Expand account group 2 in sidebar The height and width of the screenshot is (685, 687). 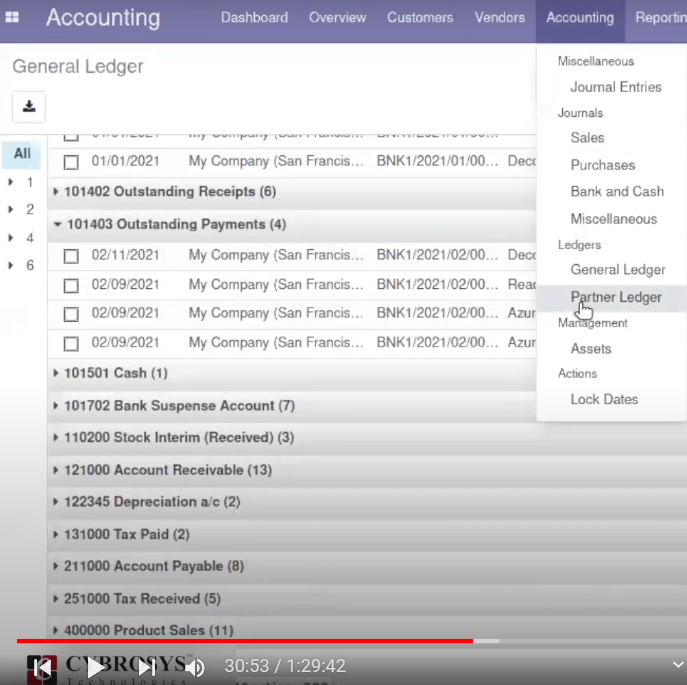(x=11, y=209)
